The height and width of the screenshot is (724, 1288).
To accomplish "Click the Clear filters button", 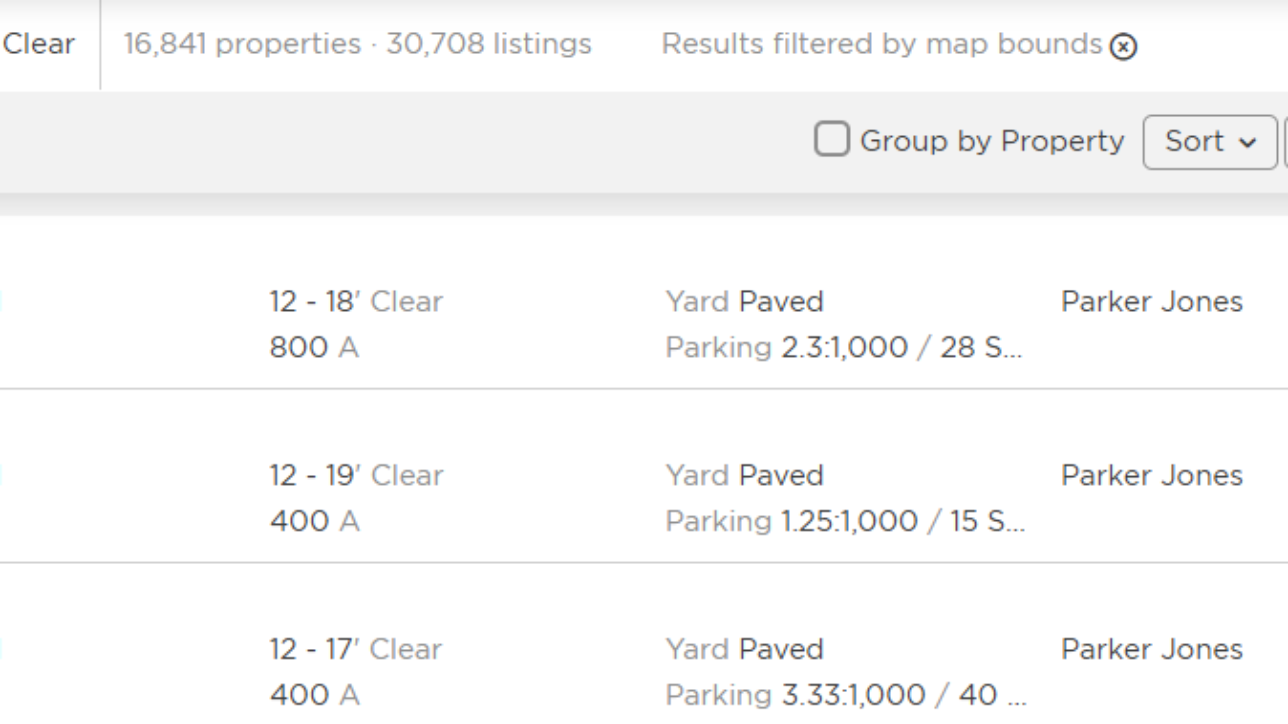I will 39,44.
